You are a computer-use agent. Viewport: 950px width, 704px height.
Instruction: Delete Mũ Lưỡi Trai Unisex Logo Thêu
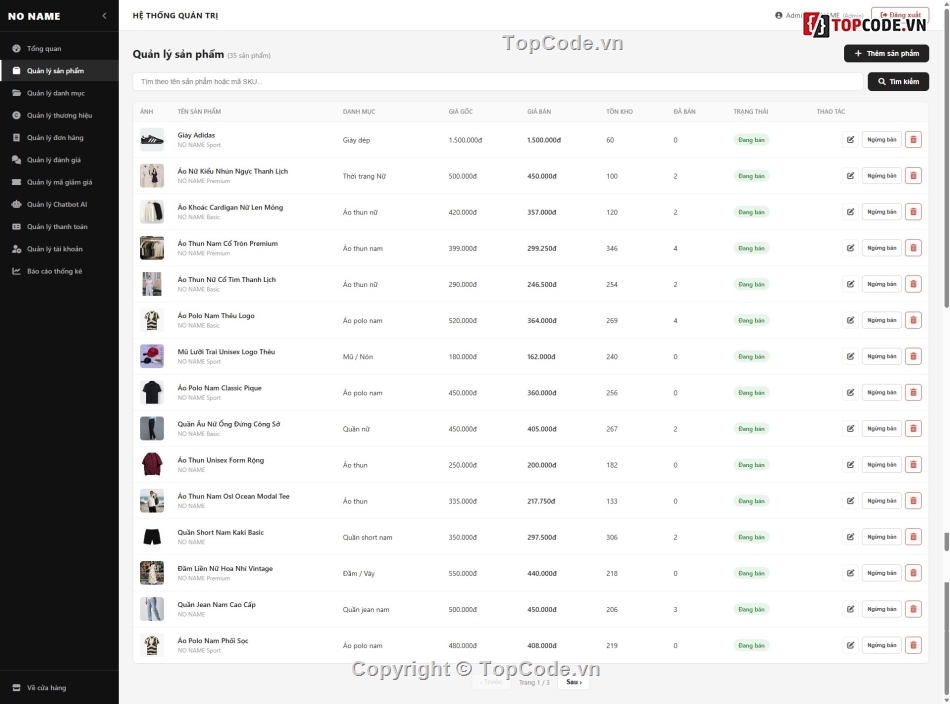click(x=913, y=356)
